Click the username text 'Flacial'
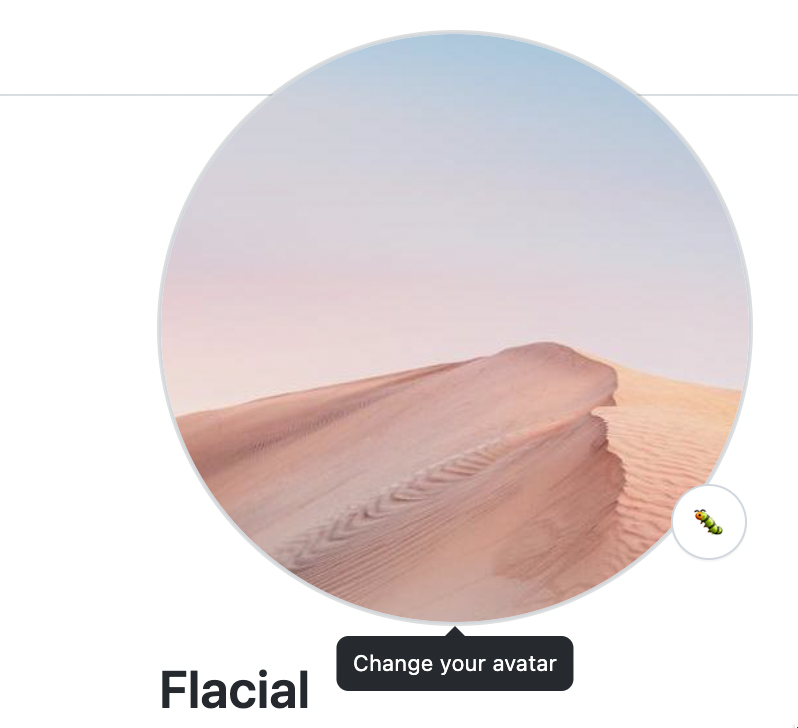The width and height of the screenshot is (798, 728). 235,690
